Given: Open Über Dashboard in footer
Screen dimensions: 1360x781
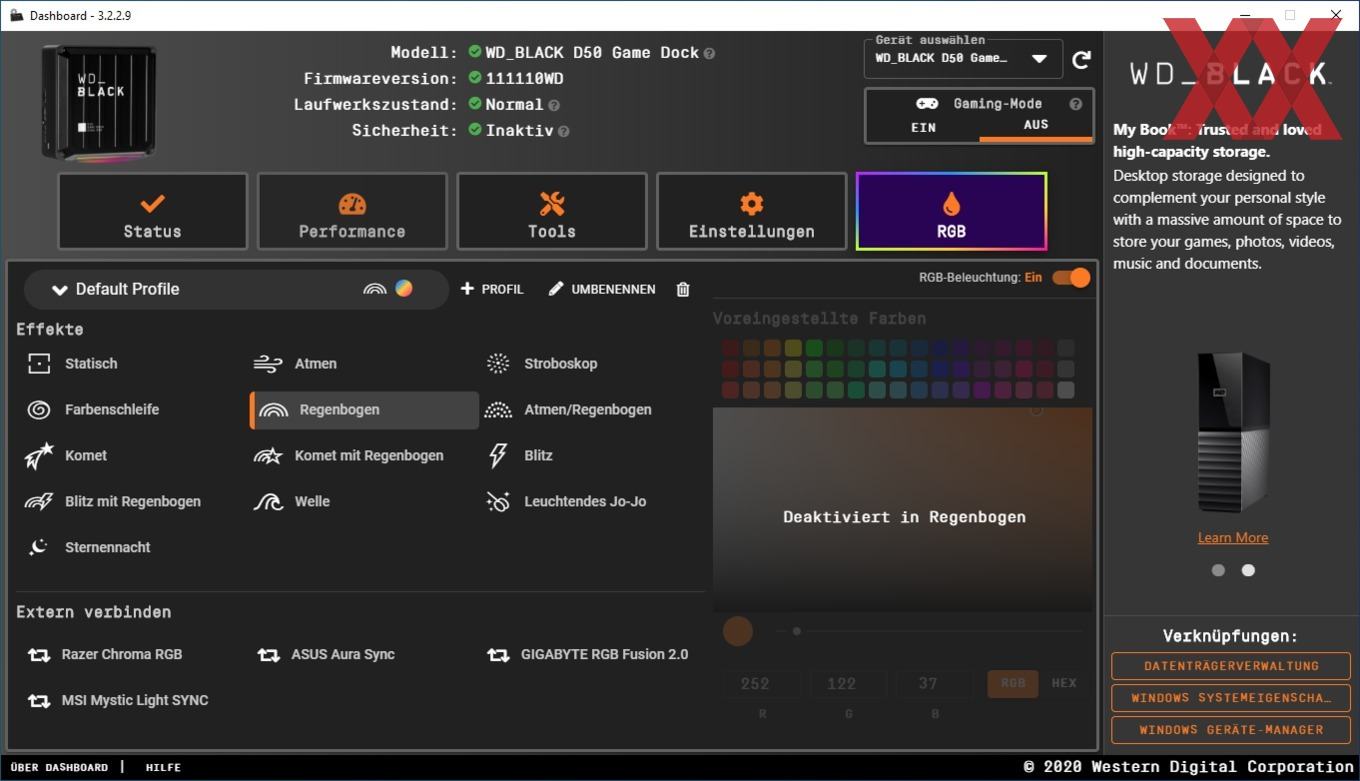Looking at the screenshot, I should (x=59, y=767).
